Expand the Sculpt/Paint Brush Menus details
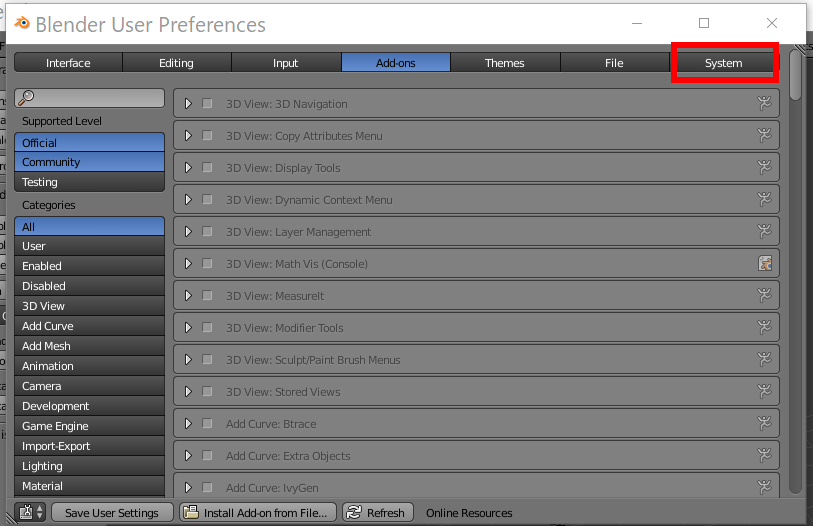Image resolution: width=813 pixels, height=526 pixels. tap(188, 359)
